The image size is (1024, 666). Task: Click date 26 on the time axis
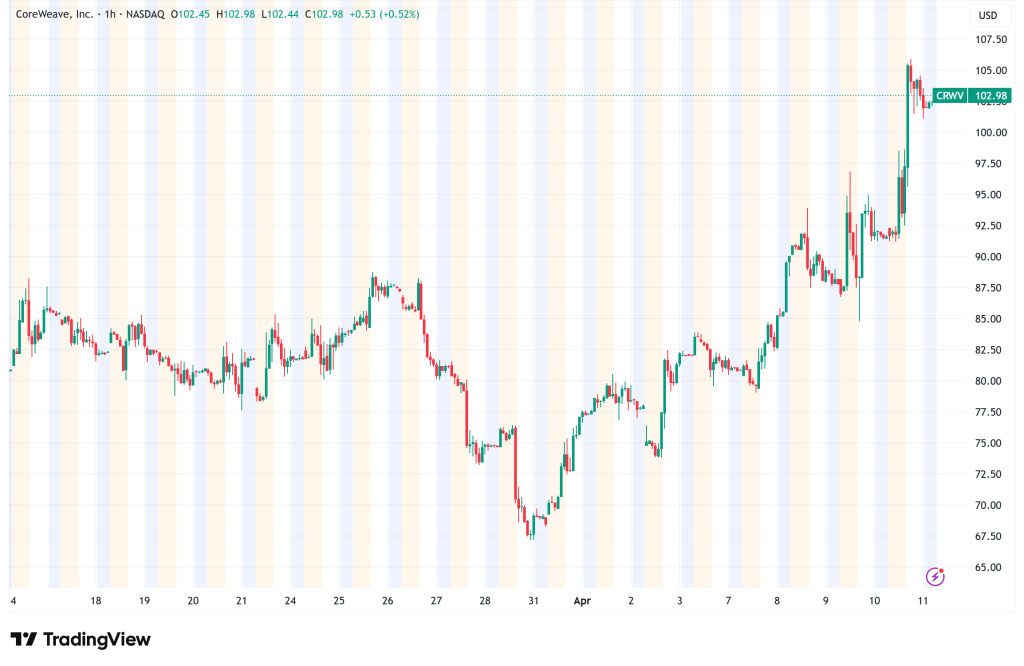tap(388, 601)
